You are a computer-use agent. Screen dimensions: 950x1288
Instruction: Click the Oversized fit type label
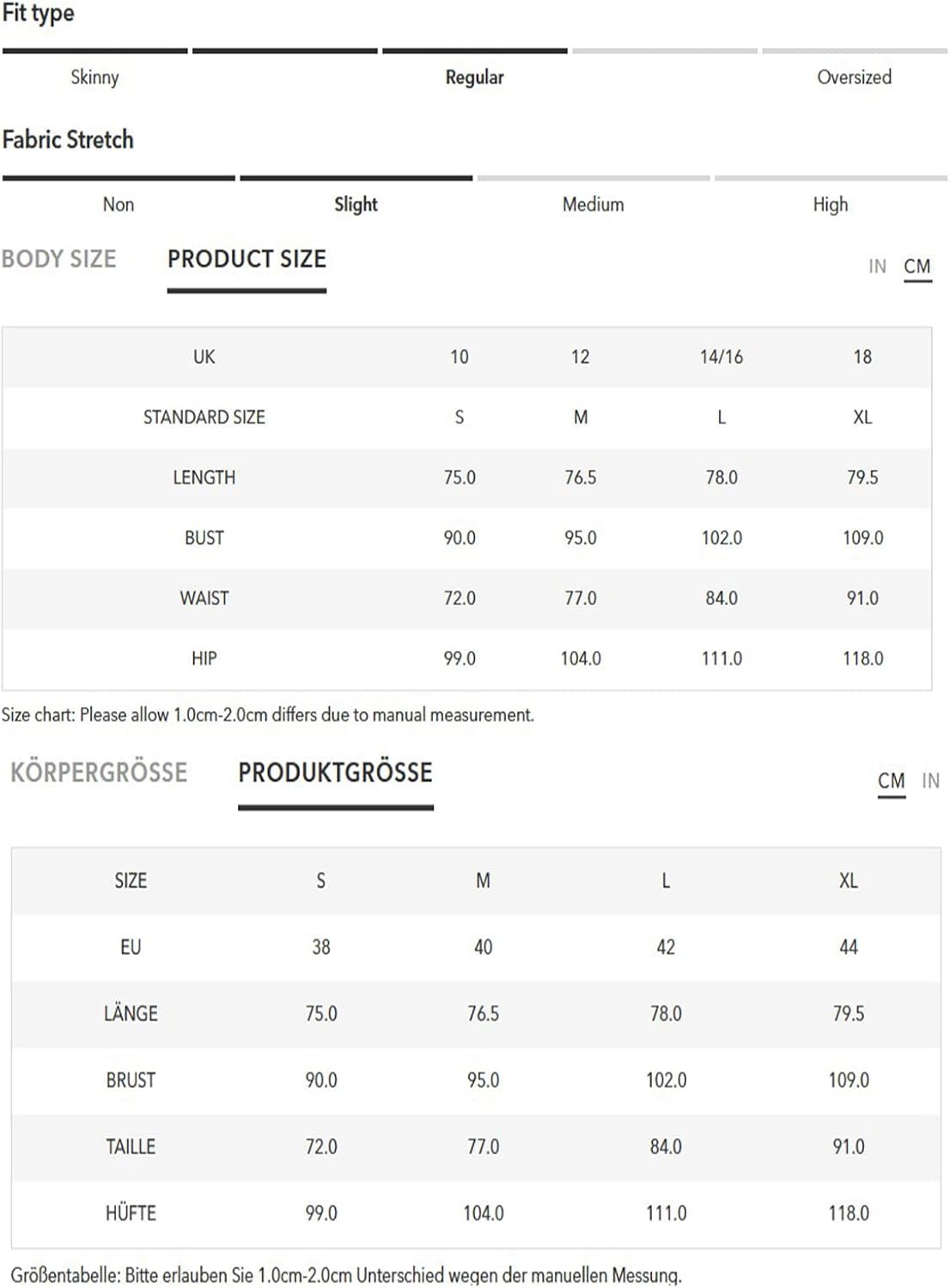pyautogui.click(x=854, y=77)
